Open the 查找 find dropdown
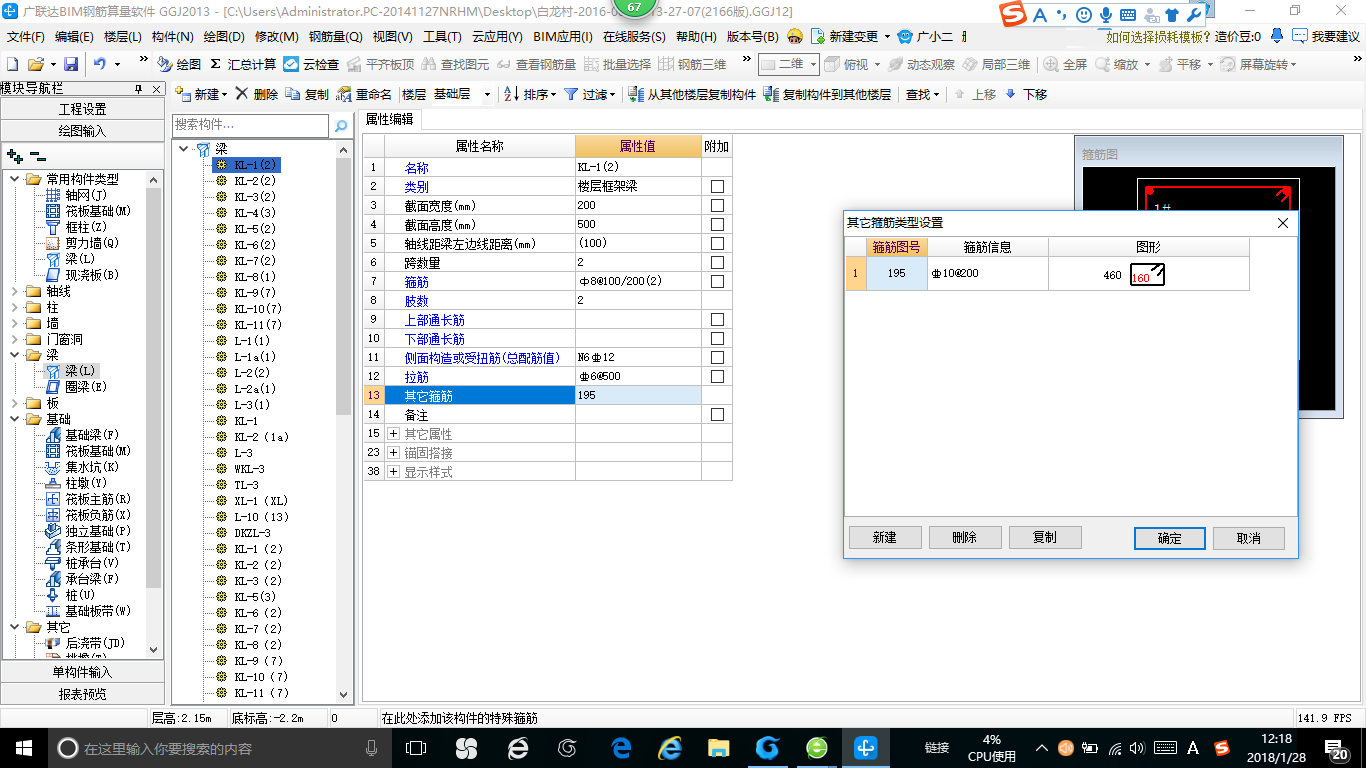The width and height of the screenshot is (1366, 768). point(923,94)
